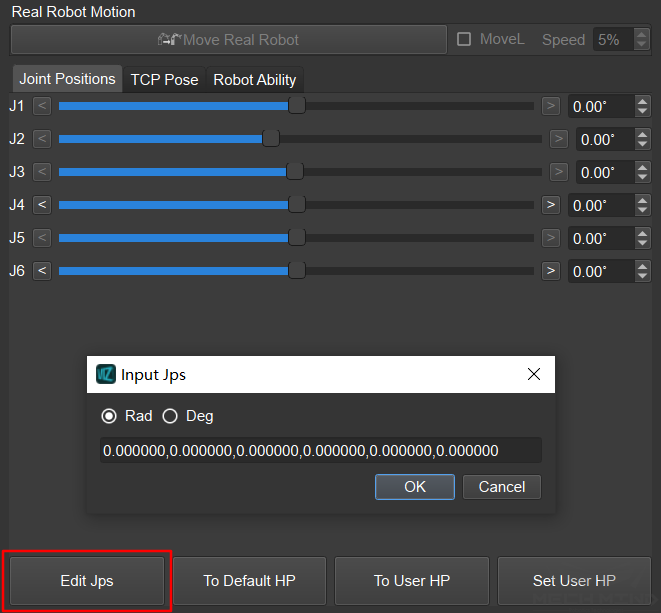The image size is (661, 613).
Task: Click the J3 slider handle
Action: click(295, 172)
